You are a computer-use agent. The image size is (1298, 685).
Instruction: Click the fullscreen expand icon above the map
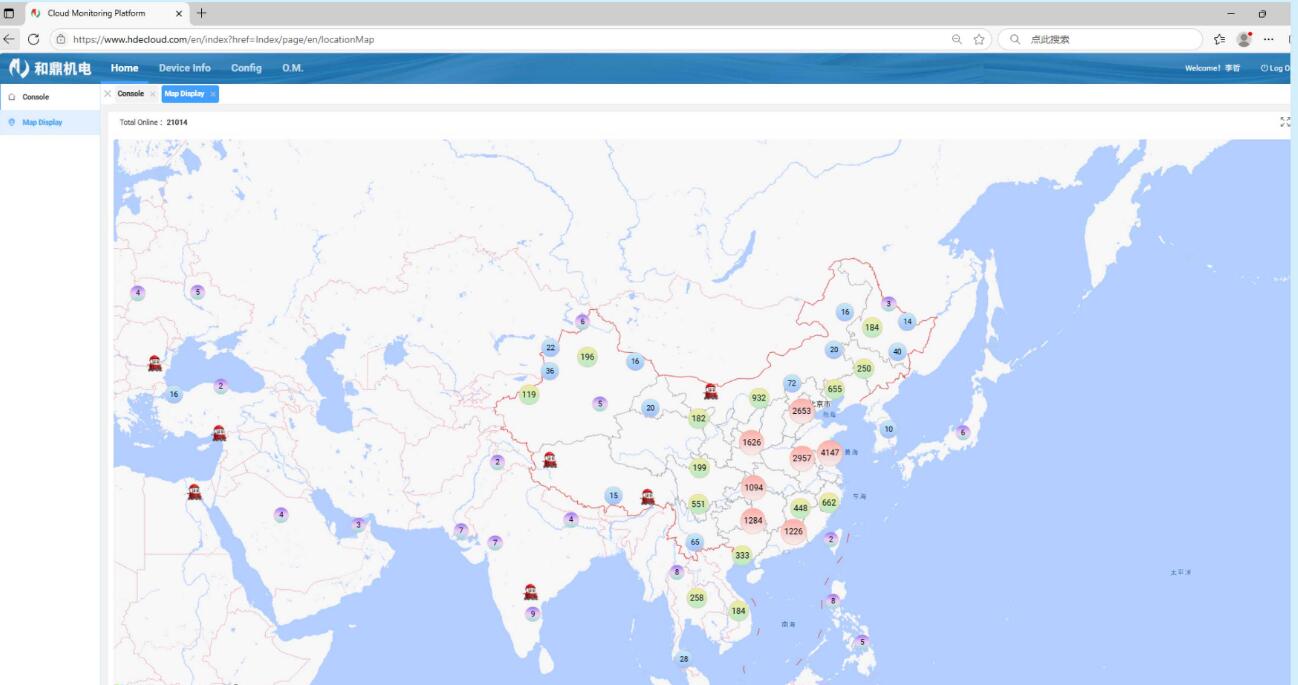click(1285, 122)
